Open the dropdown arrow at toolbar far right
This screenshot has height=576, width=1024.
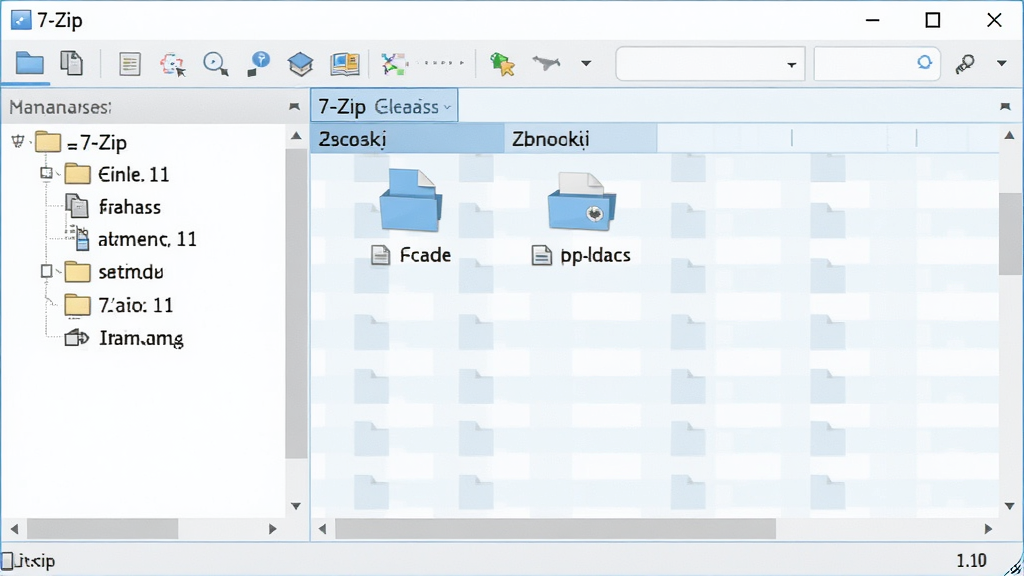(x=1002, y=63)
